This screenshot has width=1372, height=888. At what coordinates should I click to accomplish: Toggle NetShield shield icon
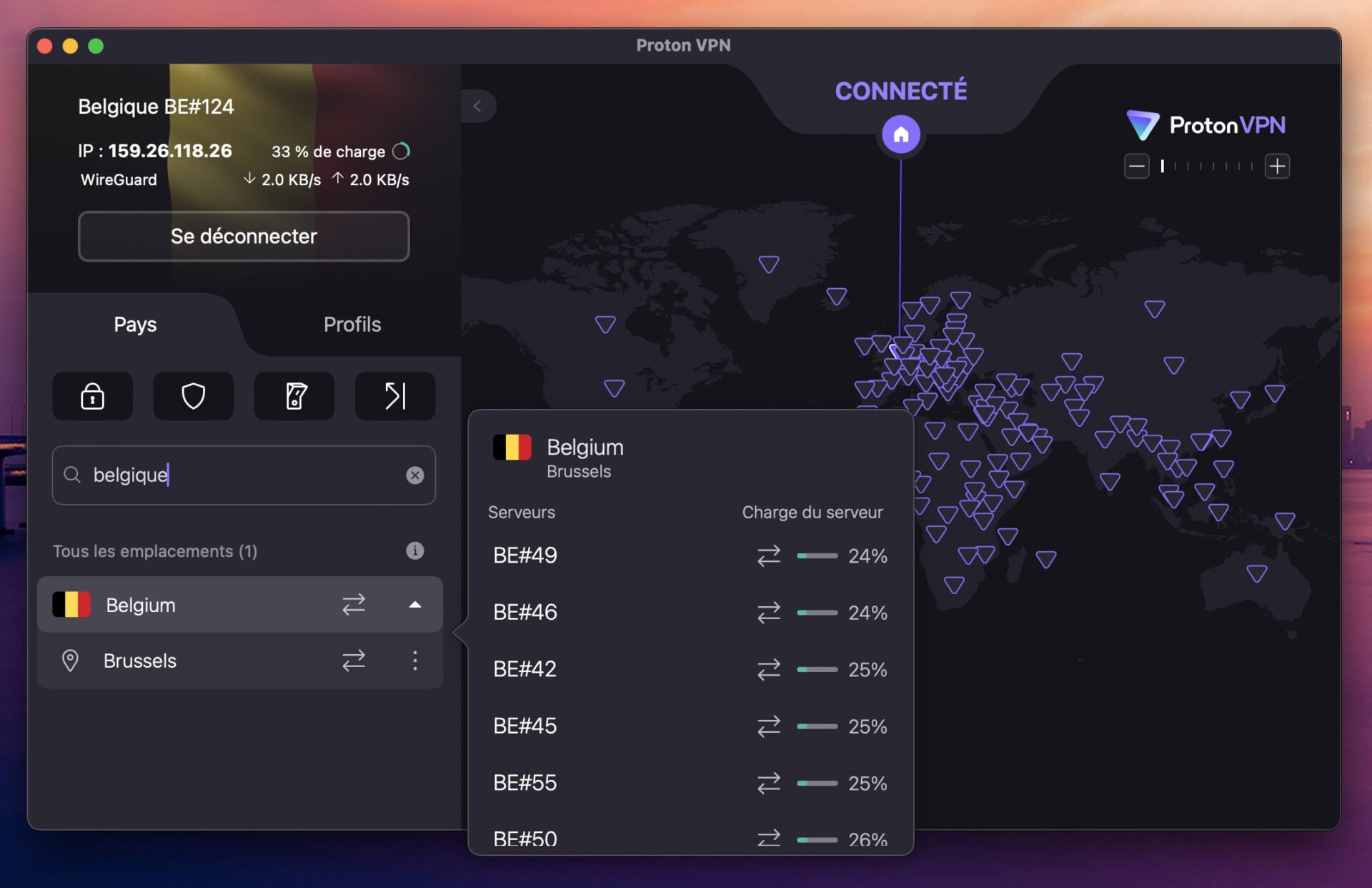193,395
